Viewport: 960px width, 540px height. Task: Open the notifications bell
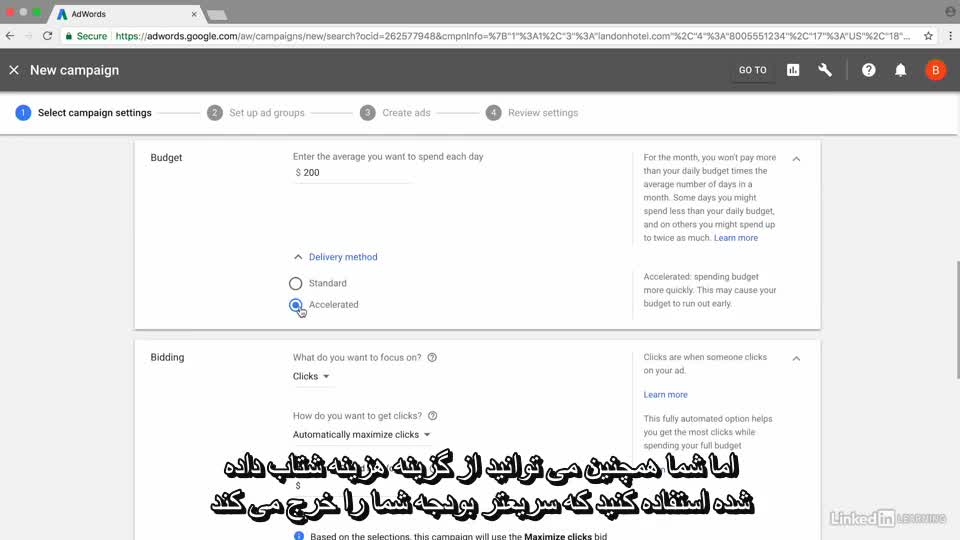pyautogui.click(x=901, y=70)
